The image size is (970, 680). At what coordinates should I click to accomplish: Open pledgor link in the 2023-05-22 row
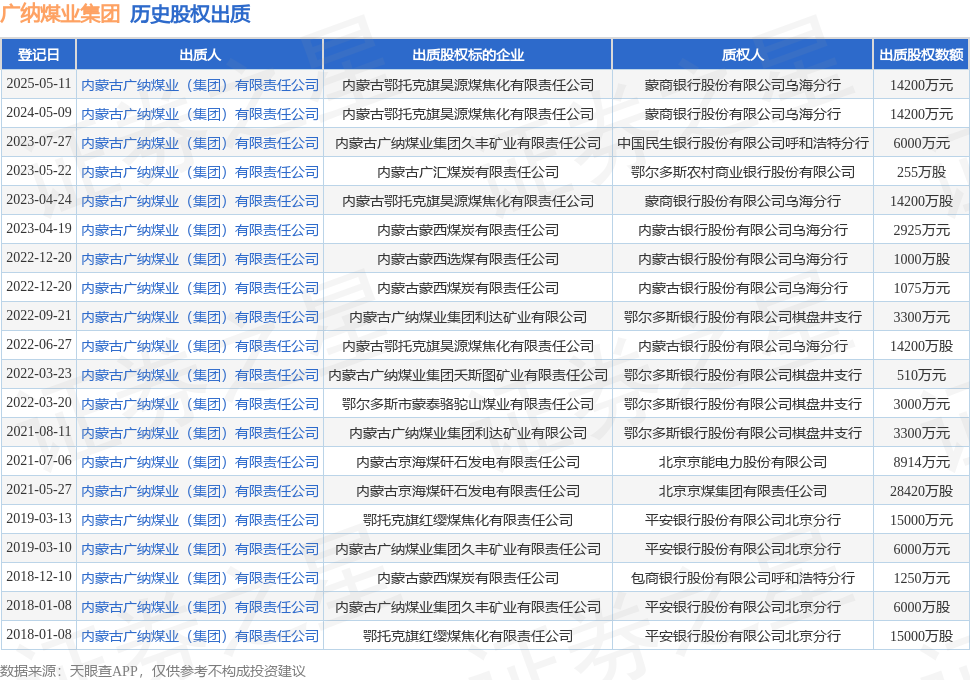pyautogui.click(x=200, y=172)
